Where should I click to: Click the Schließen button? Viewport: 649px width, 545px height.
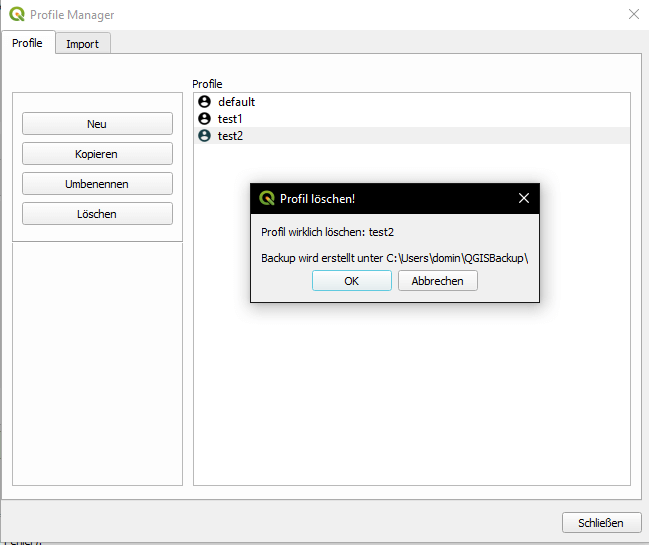600,523
